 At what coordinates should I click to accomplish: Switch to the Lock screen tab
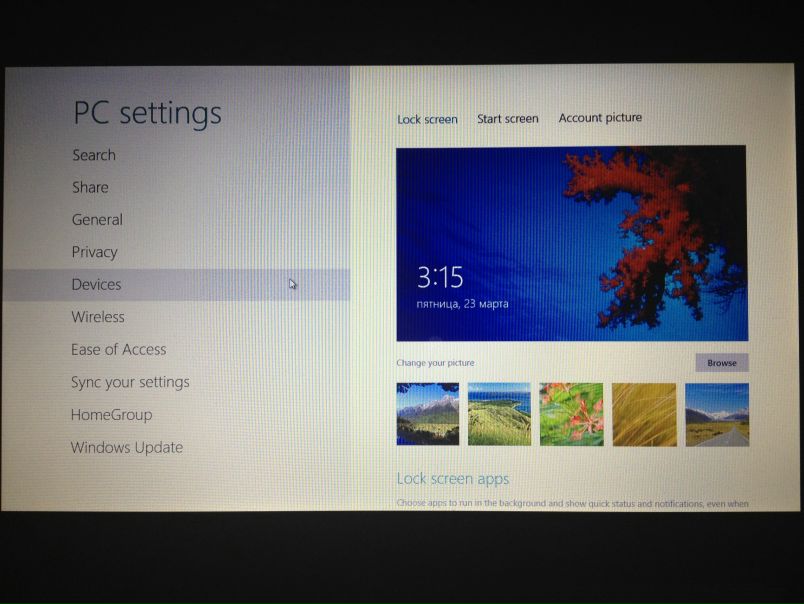(x=427, y=119)
